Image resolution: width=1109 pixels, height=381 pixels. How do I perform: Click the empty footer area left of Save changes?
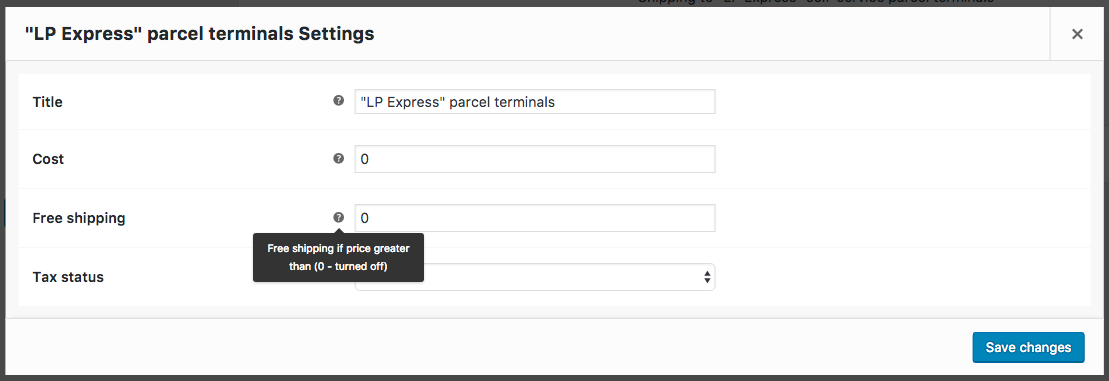[x=488, y=347]
